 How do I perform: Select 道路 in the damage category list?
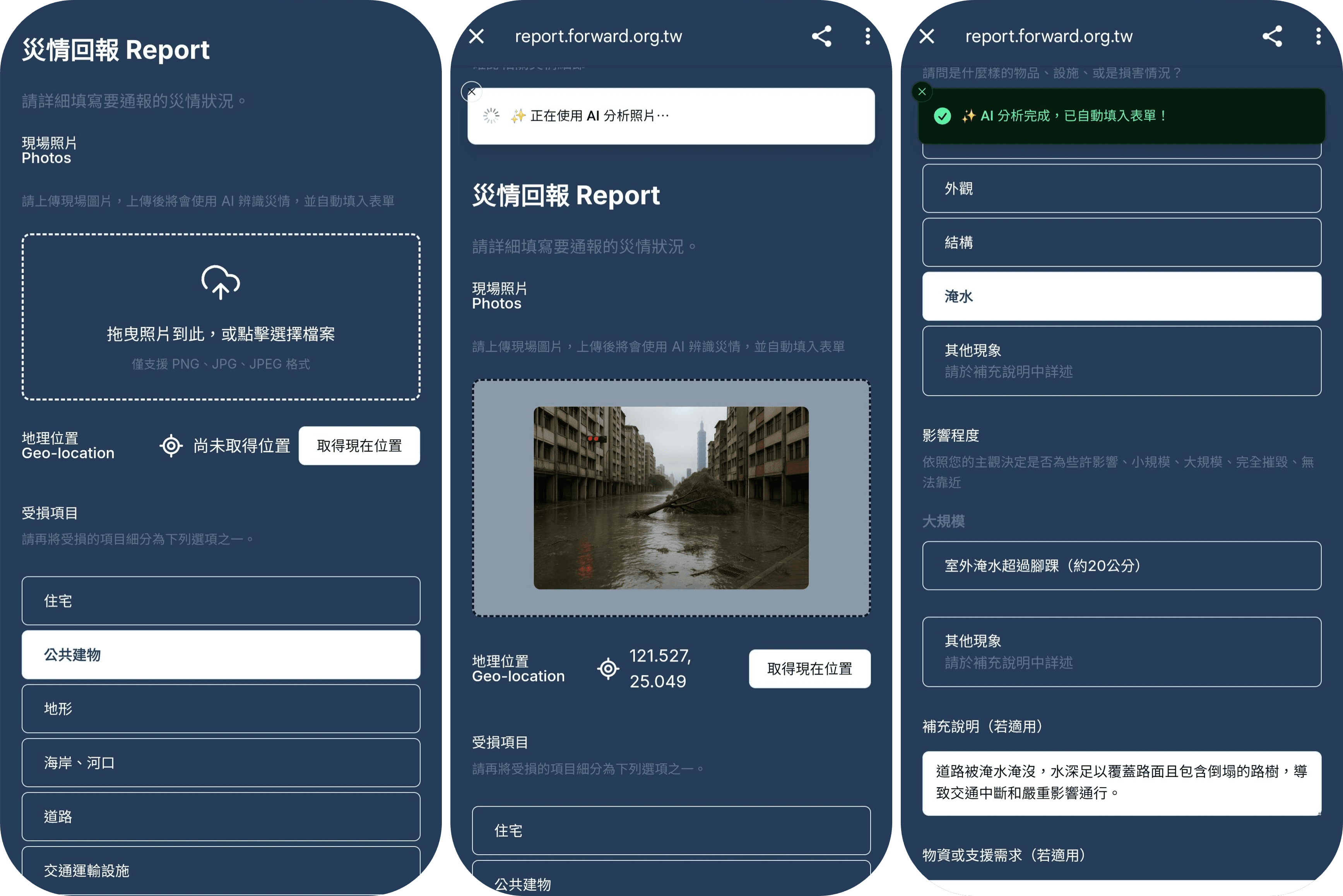pos(221,817)
